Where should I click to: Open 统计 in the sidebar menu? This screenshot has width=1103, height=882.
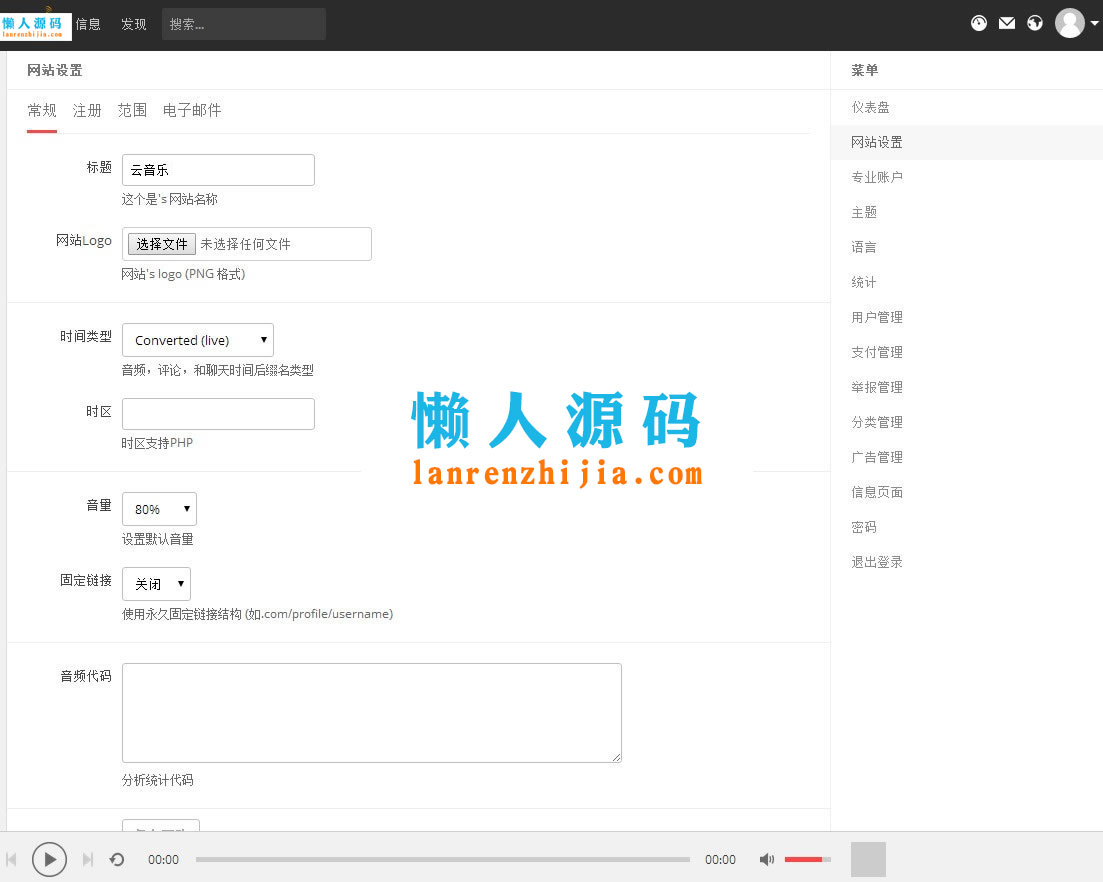864,282
